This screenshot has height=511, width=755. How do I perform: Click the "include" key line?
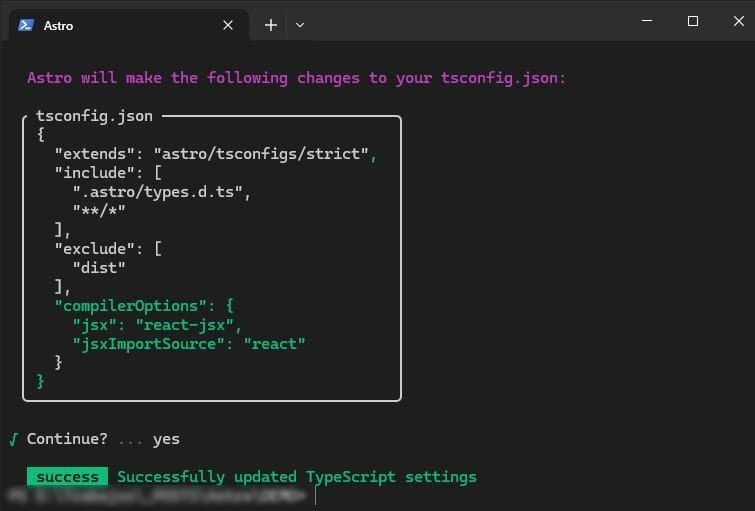point(108,173)
